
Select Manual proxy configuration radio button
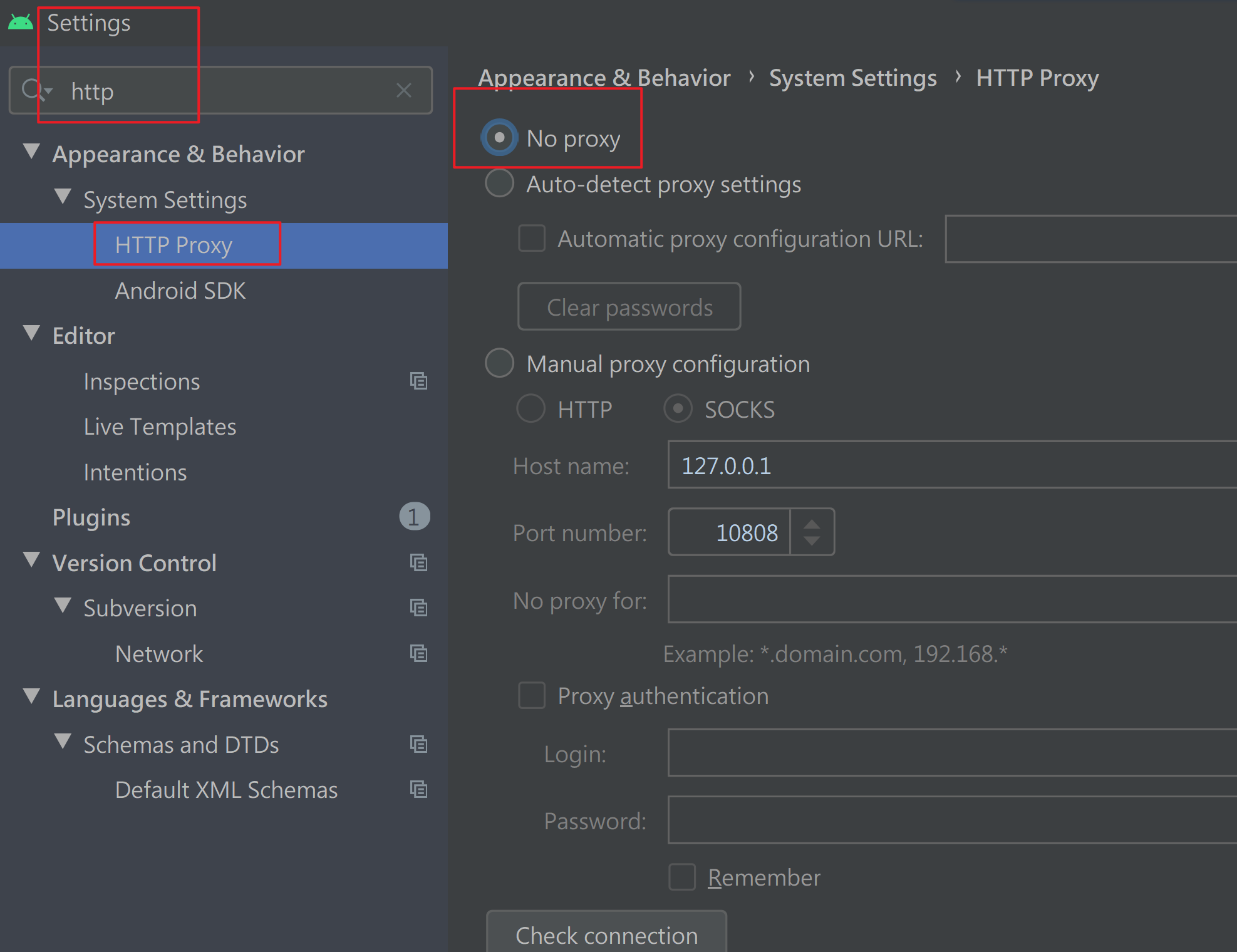coord(499,363)
